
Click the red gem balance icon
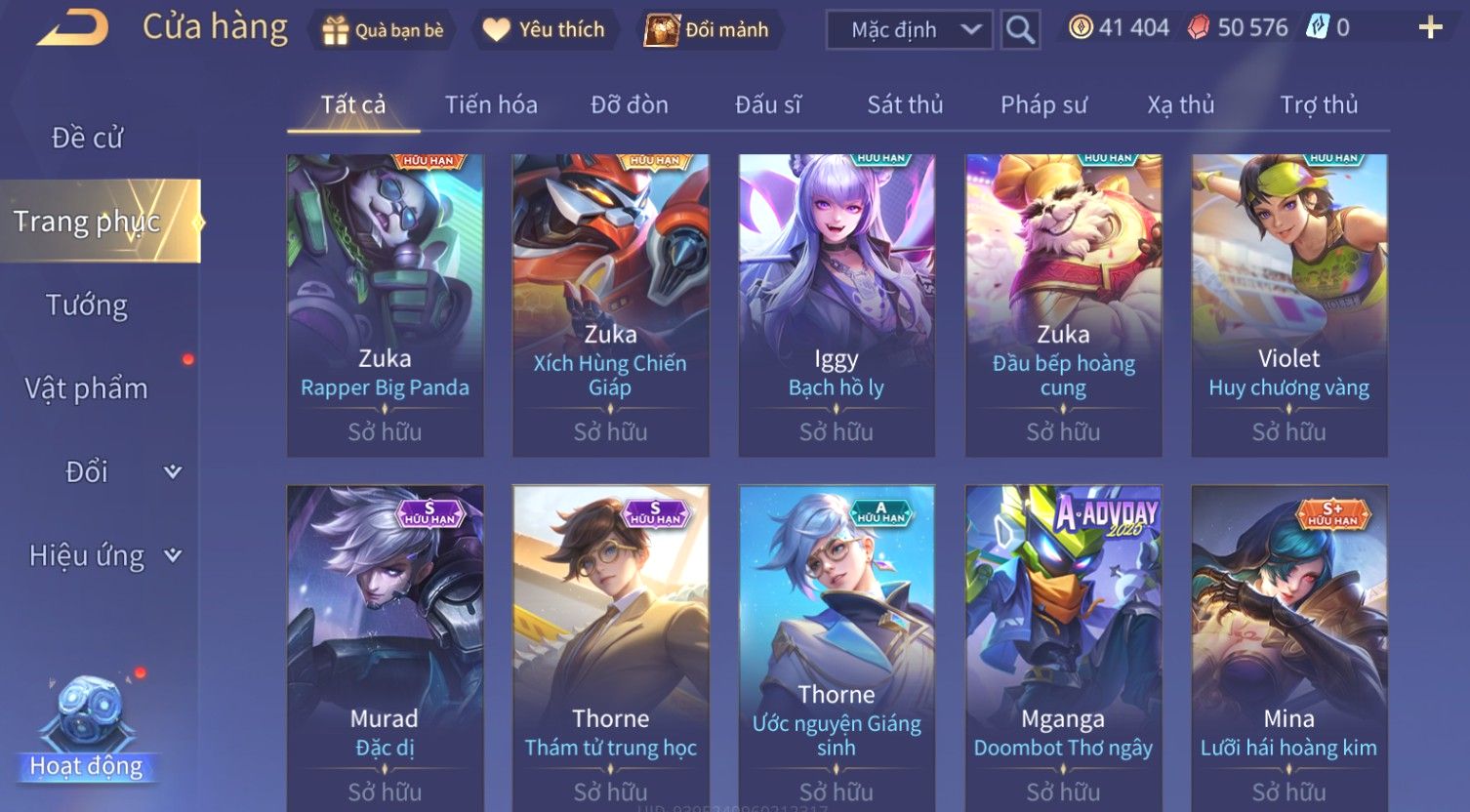(1198, 27)
